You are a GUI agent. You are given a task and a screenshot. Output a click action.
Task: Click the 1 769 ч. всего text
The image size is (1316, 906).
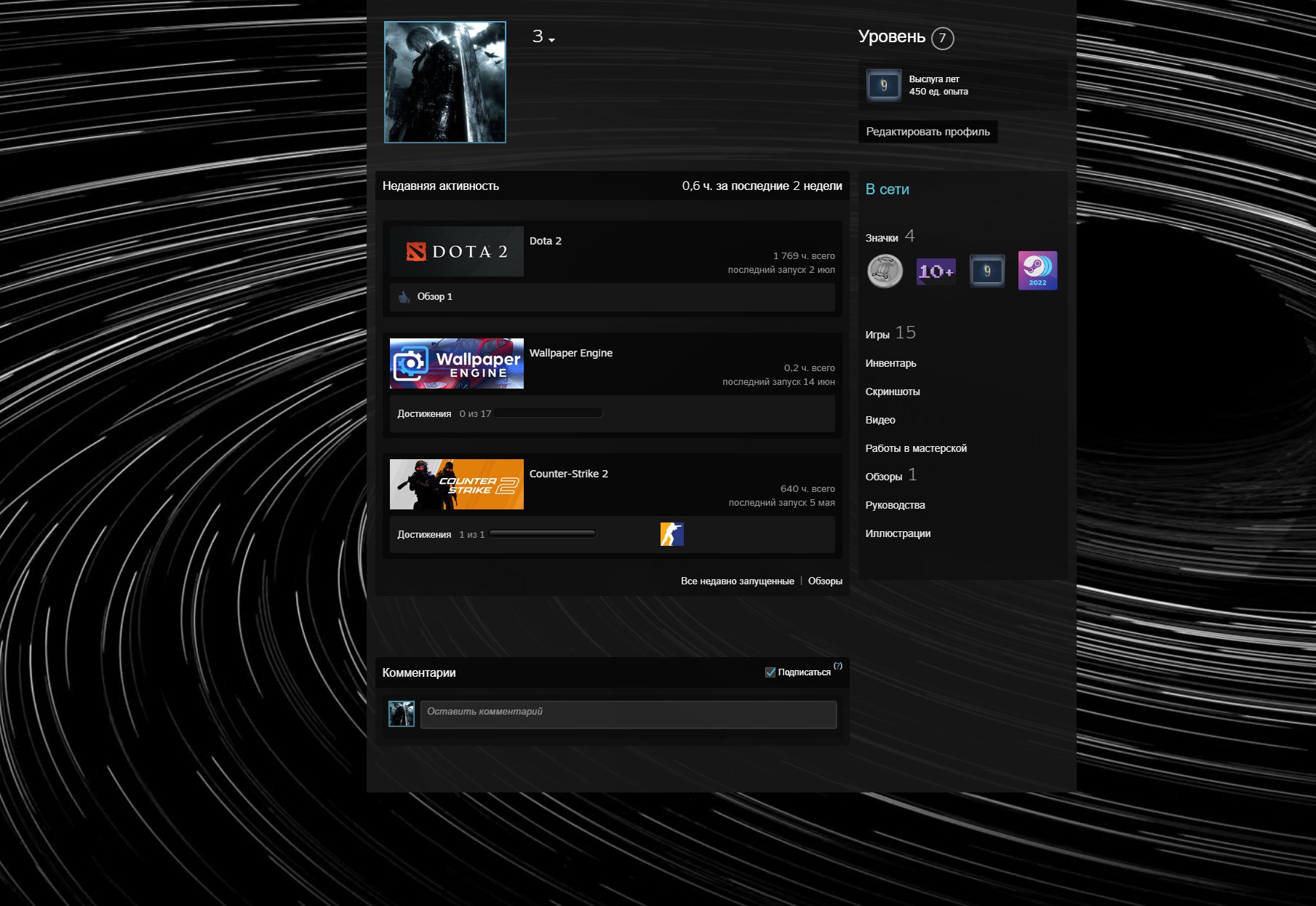tap(804, 256)
